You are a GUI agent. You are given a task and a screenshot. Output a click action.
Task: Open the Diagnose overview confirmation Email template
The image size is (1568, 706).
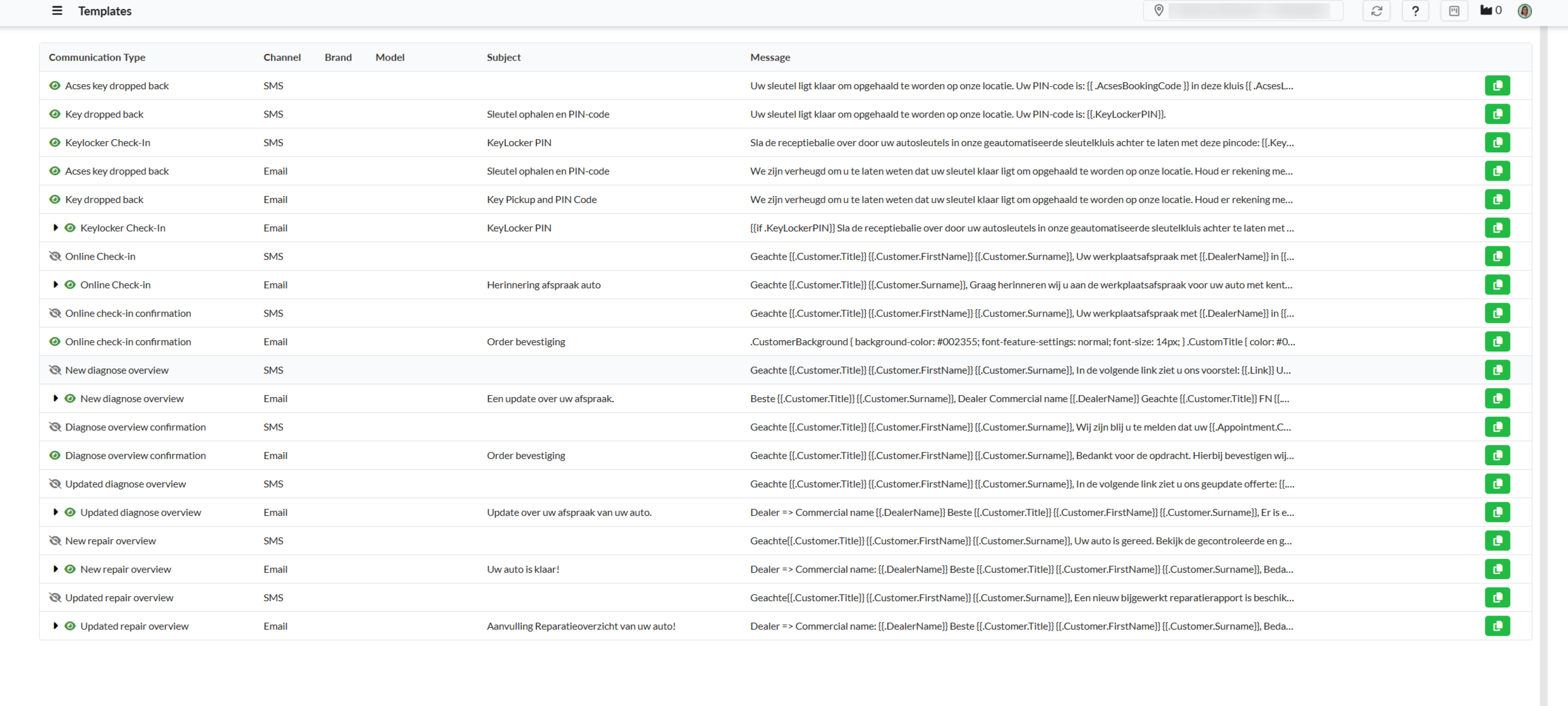pos(135,455)
